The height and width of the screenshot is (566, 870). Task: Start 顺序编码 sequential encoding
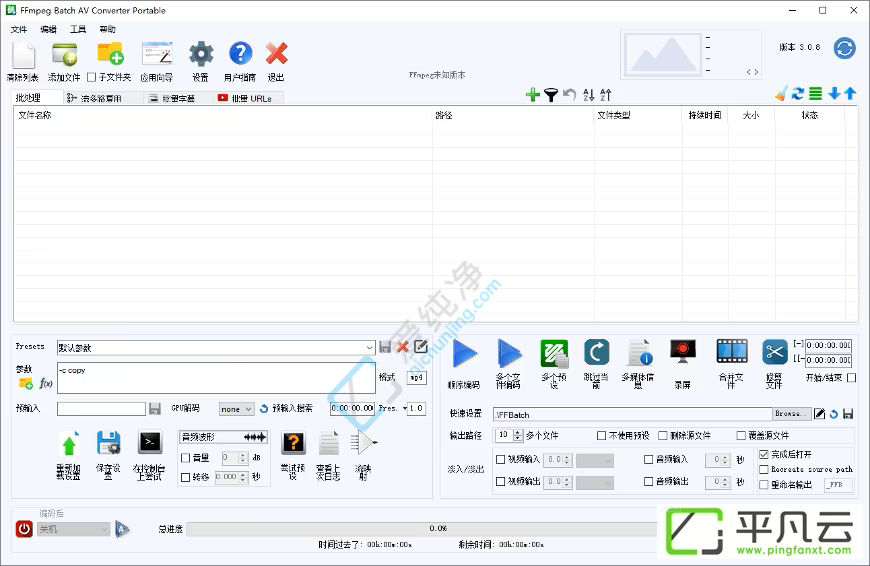(x=465, y=353)
